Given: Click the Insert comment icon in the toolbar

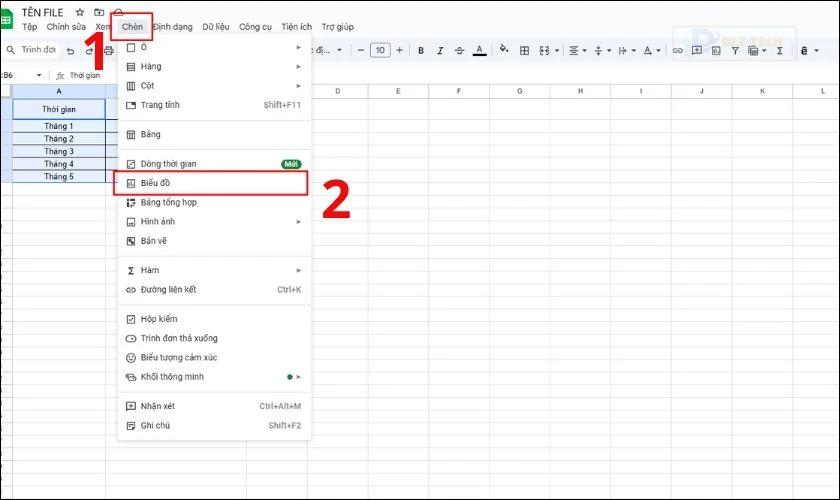Looking at the screenshot, I should click(697, 50).
